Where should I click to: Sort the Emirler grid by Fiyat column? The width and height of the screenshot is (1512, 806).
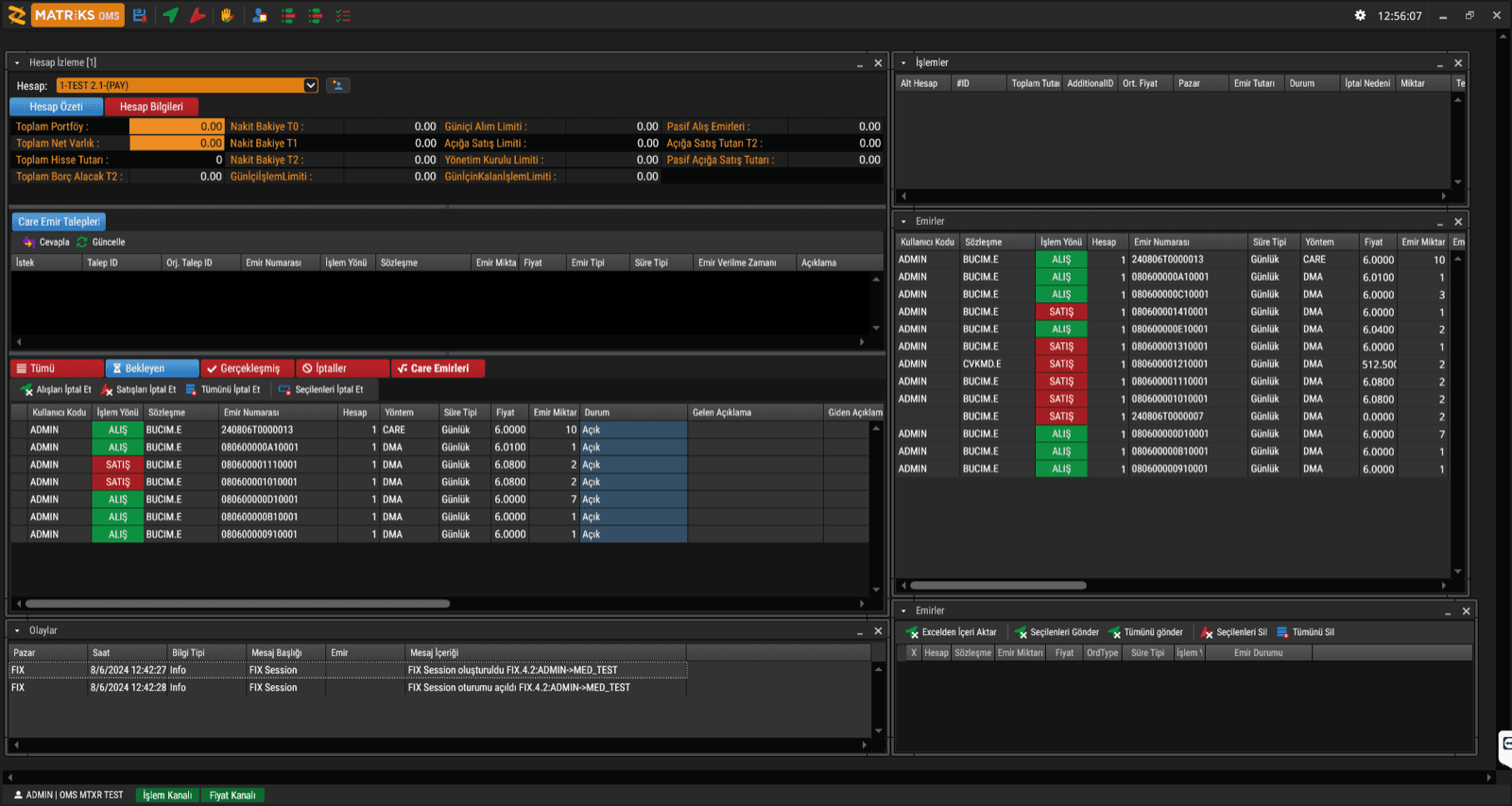click(1377, 242)
